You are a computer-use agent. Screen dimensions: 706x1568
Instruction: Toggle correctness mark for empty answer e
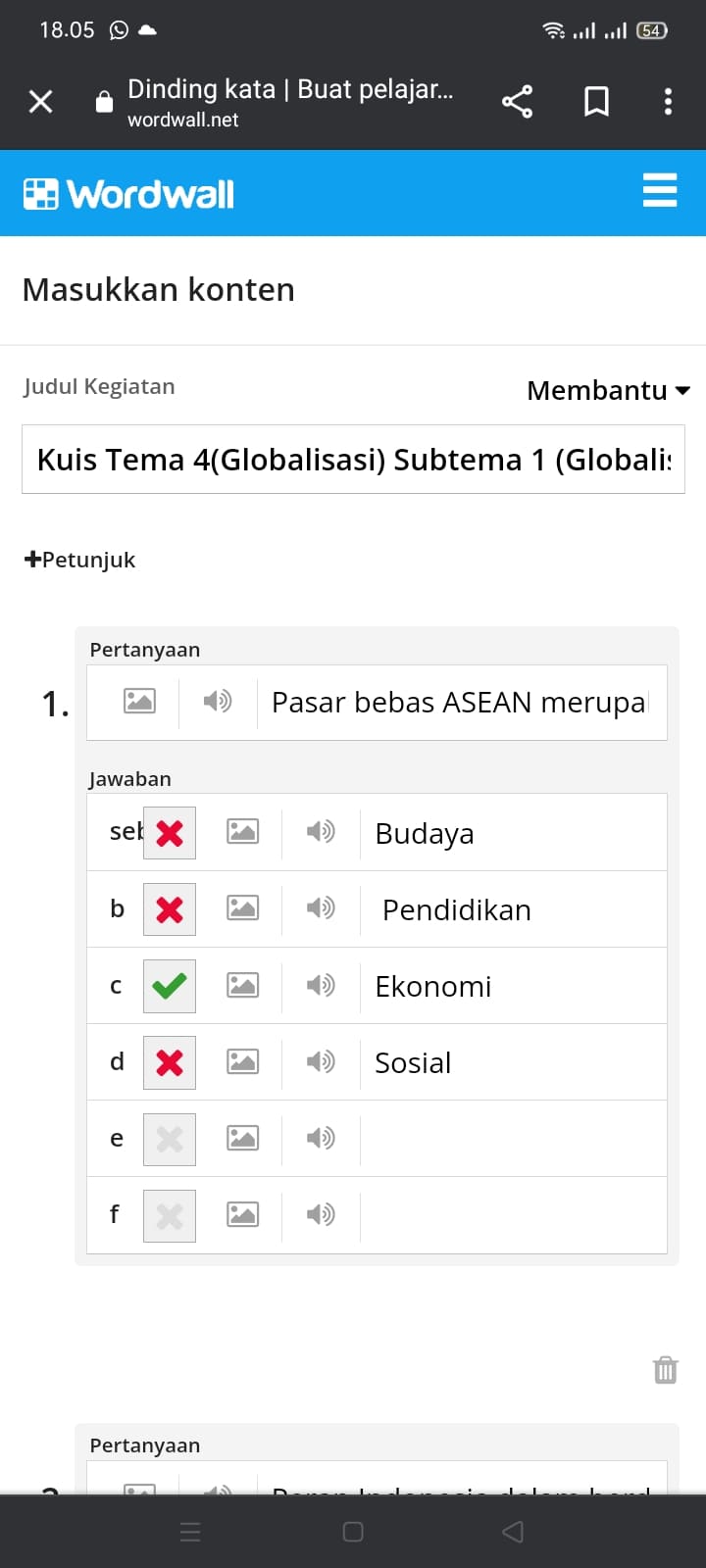(x=170, y=1139)
